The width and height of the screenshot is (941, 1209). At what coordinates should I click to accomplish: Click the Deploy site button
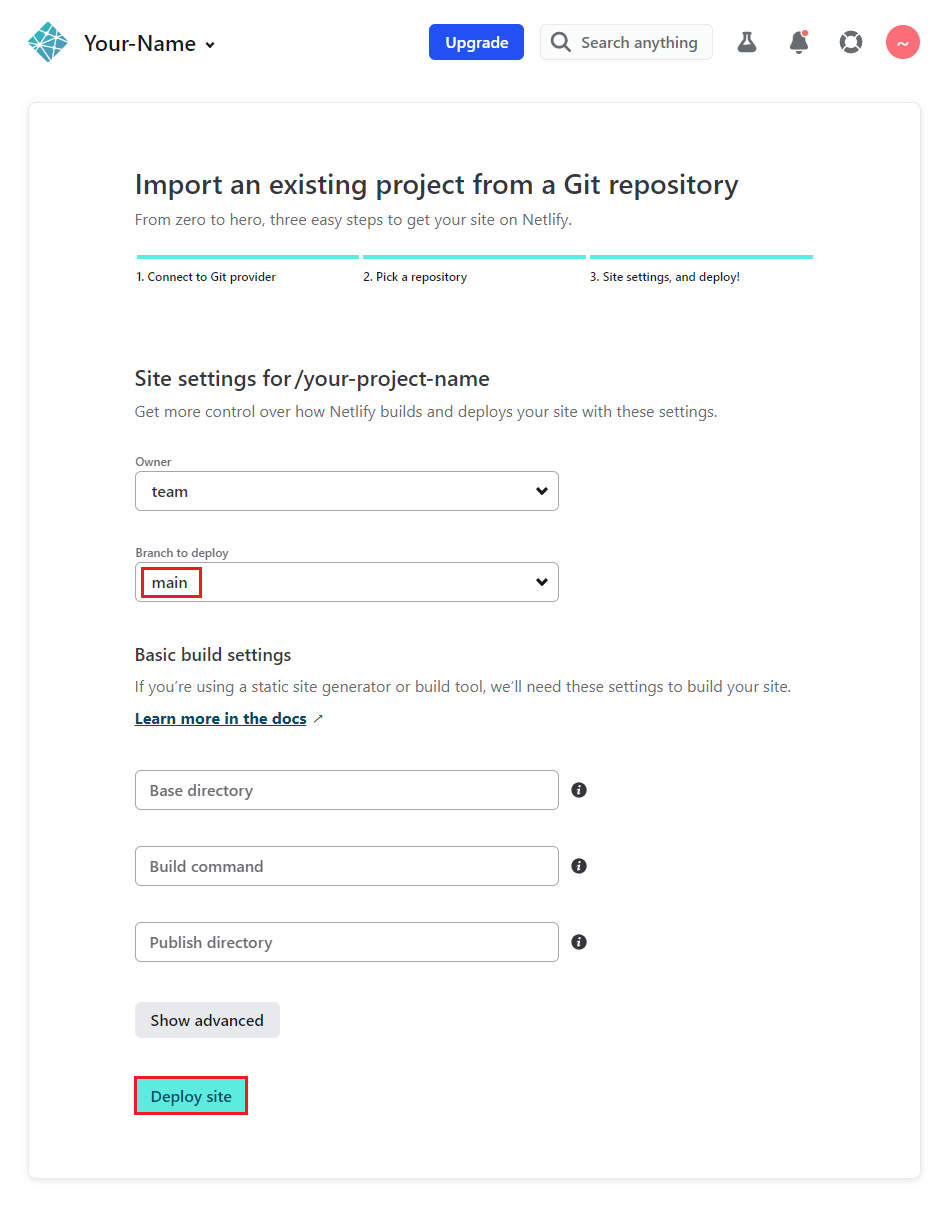pyautogui.click(x=190, y=1095)
